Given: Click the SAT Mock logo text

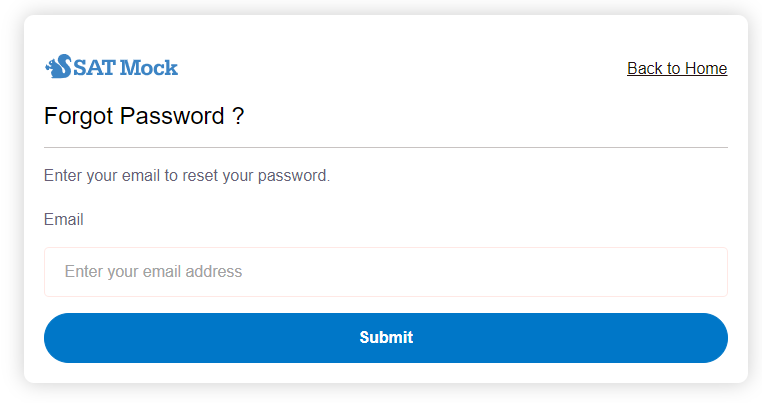Looking at the screenshot, I should (125, 68).
